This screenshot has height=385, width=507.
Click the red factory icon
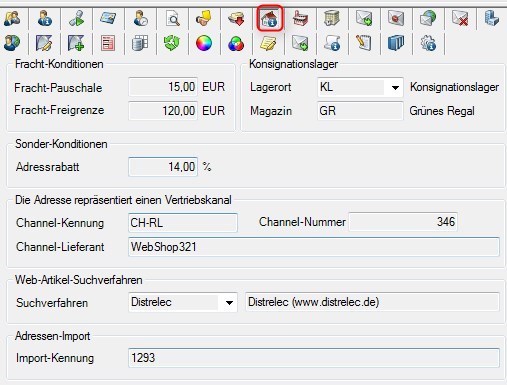300,18
